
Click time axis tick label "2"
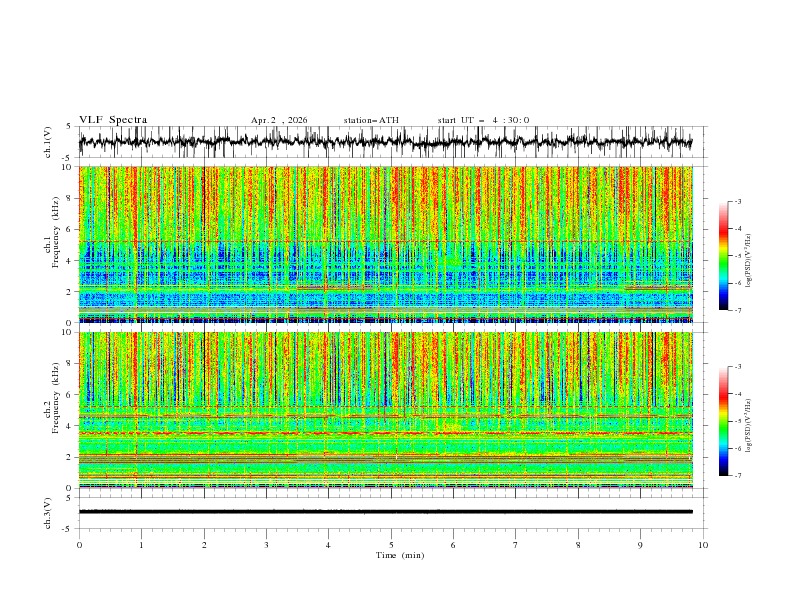coord(204,545)
